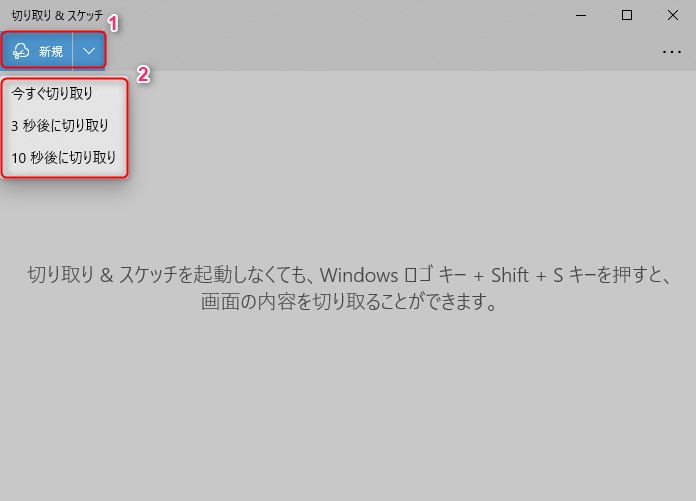
Task: Maximize the 切り取り & スケッチ window
Action: pyautogui.click(x=627, y=16)
